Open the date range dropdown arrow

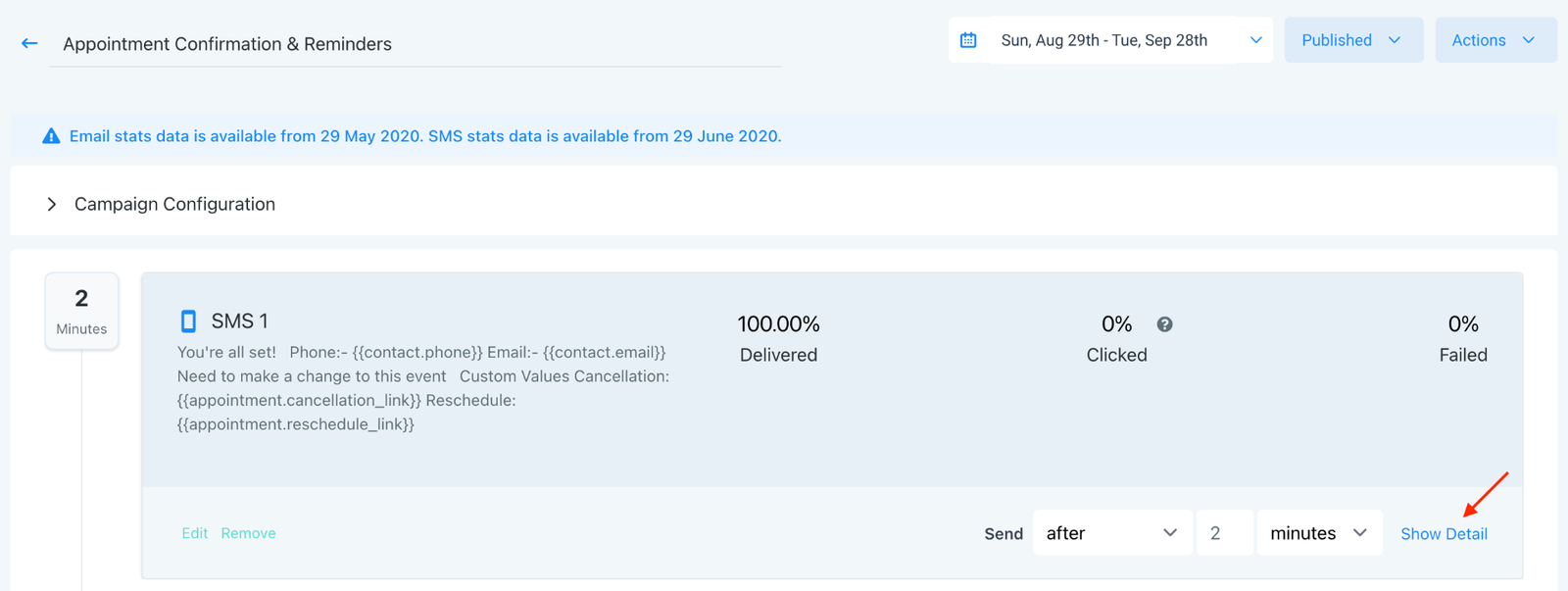tap(1255, 40)
